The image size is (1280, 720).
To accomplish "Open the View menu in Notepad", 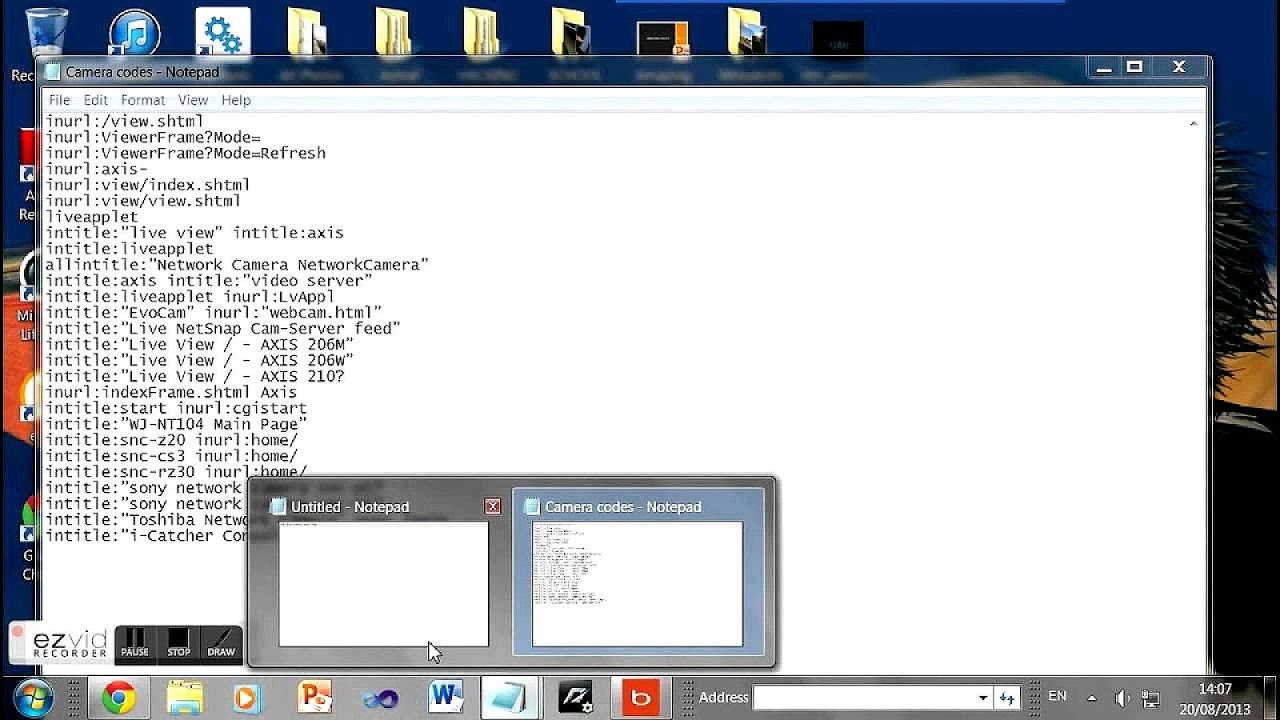I will [x=193, y=100].
